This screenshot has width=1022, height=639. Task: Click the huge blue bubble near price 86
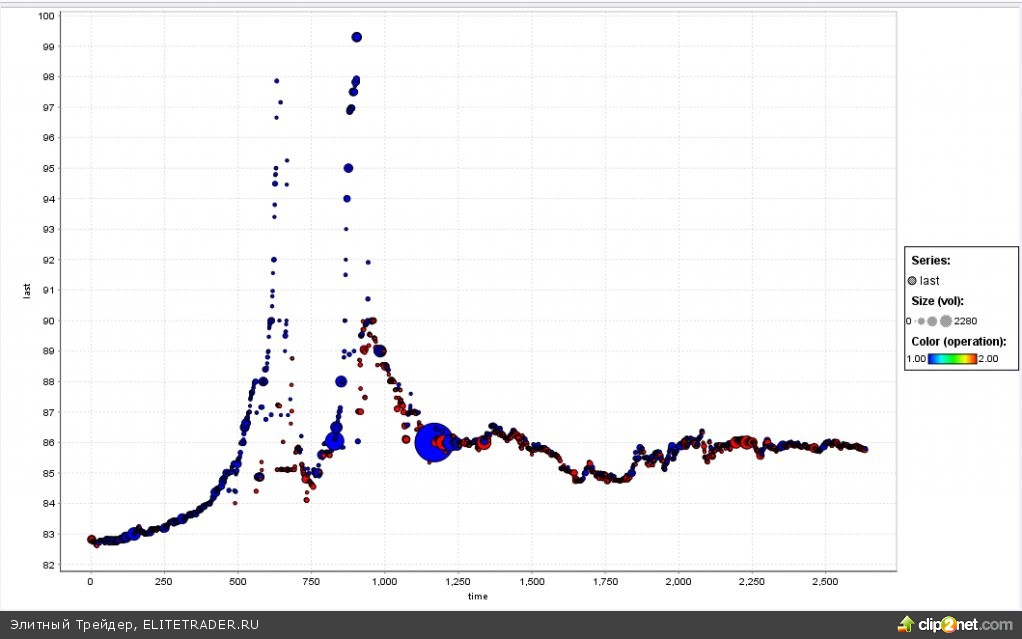[434, 443]
